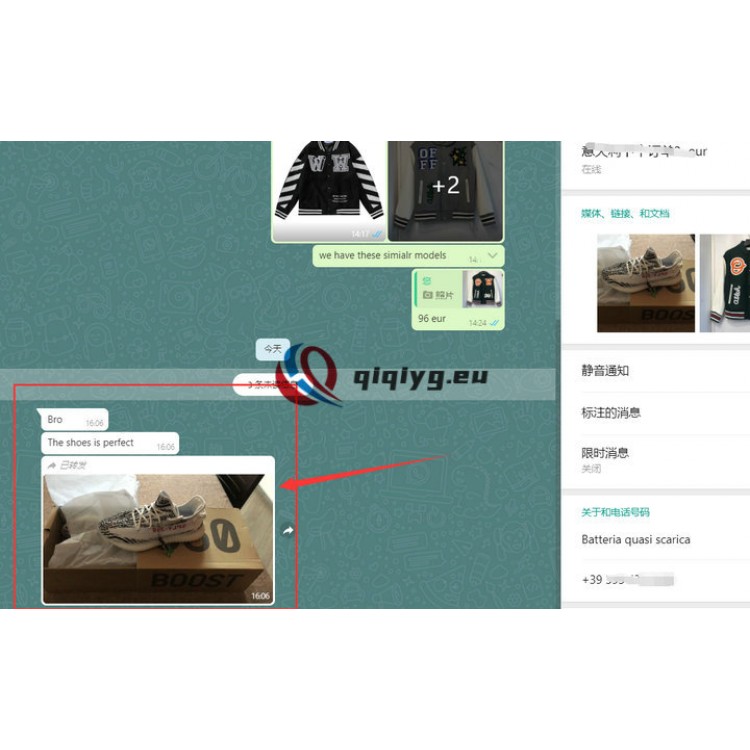Click the camera icon in the quoted reply
Screen dimensions: 750x750
click(x=428, y=295)
